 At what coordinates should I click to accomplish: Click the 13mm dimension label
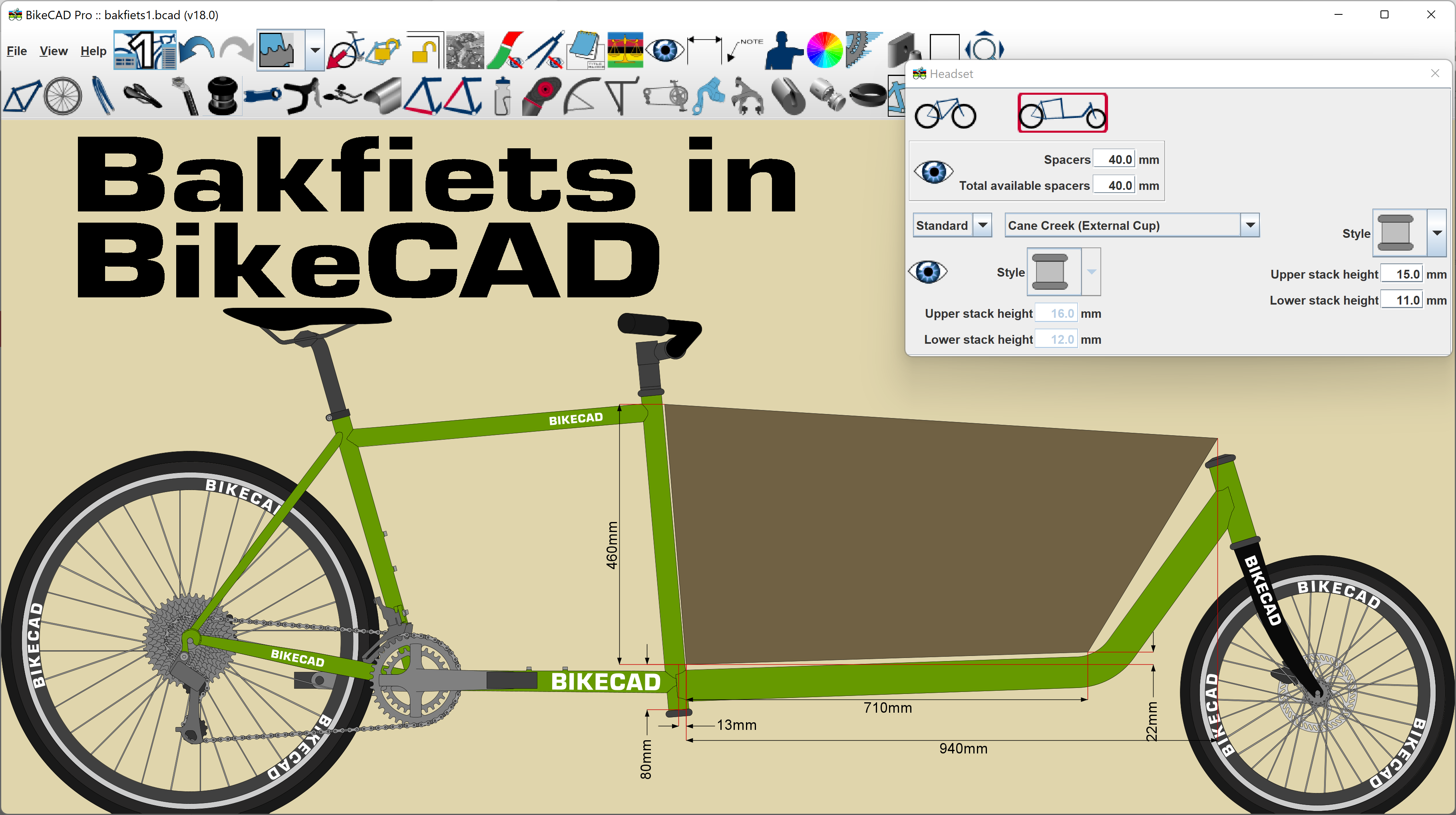[736, 725]
